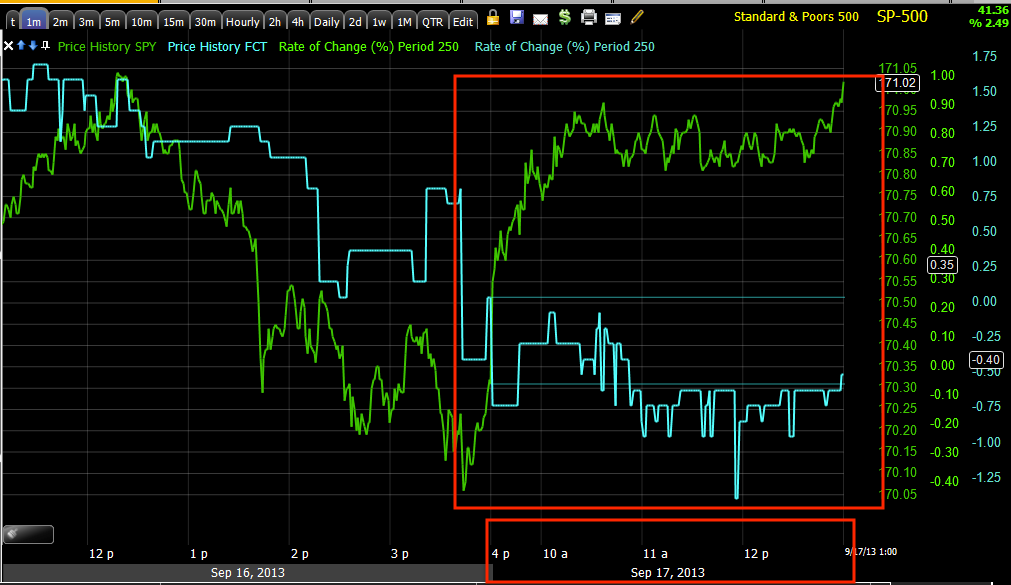1011x585 pixels.
Task: Click the envelope email icon
Action: (x=540, y=19)
